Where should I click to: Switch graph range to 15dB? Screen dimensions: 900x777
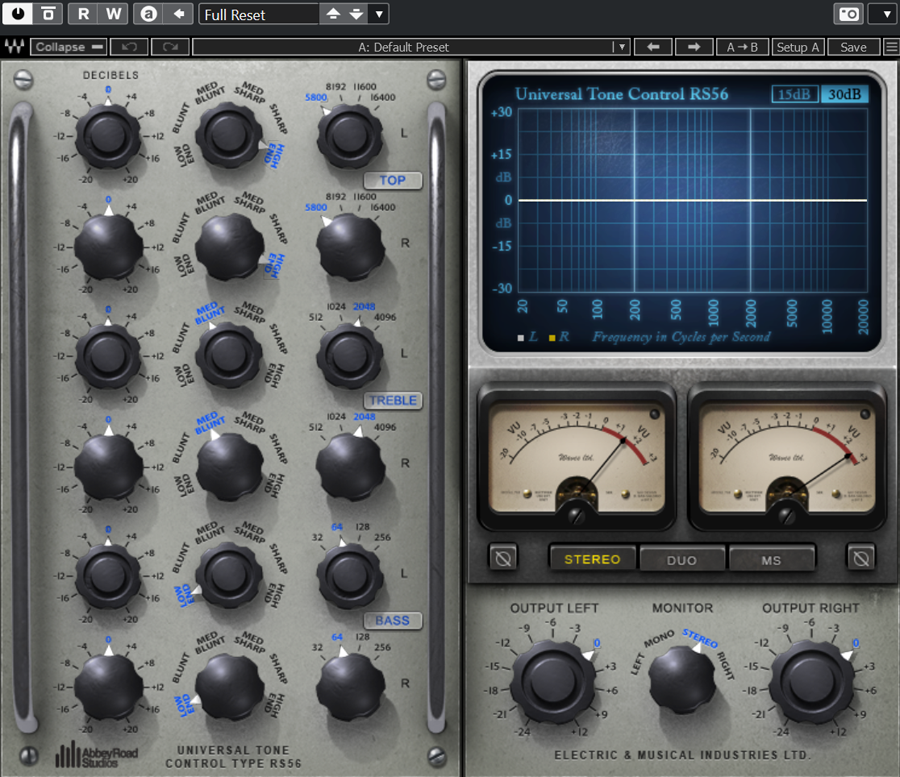[794, 94]
